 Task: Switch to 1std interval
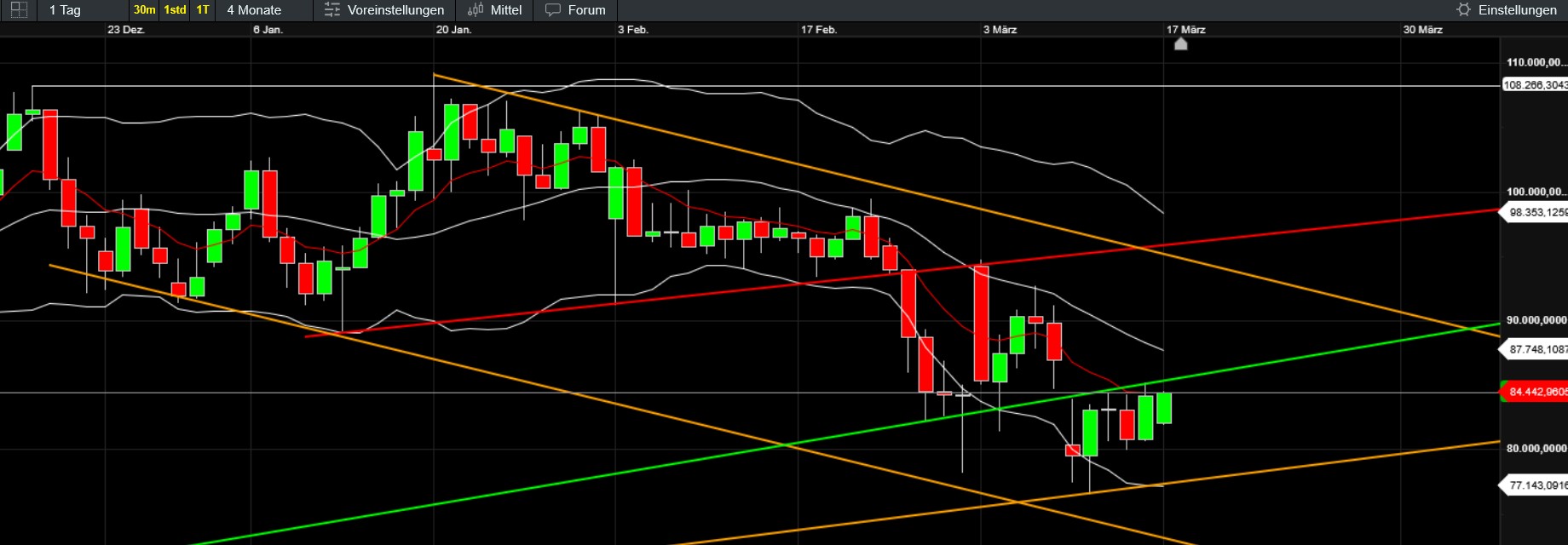coord(175,10)
